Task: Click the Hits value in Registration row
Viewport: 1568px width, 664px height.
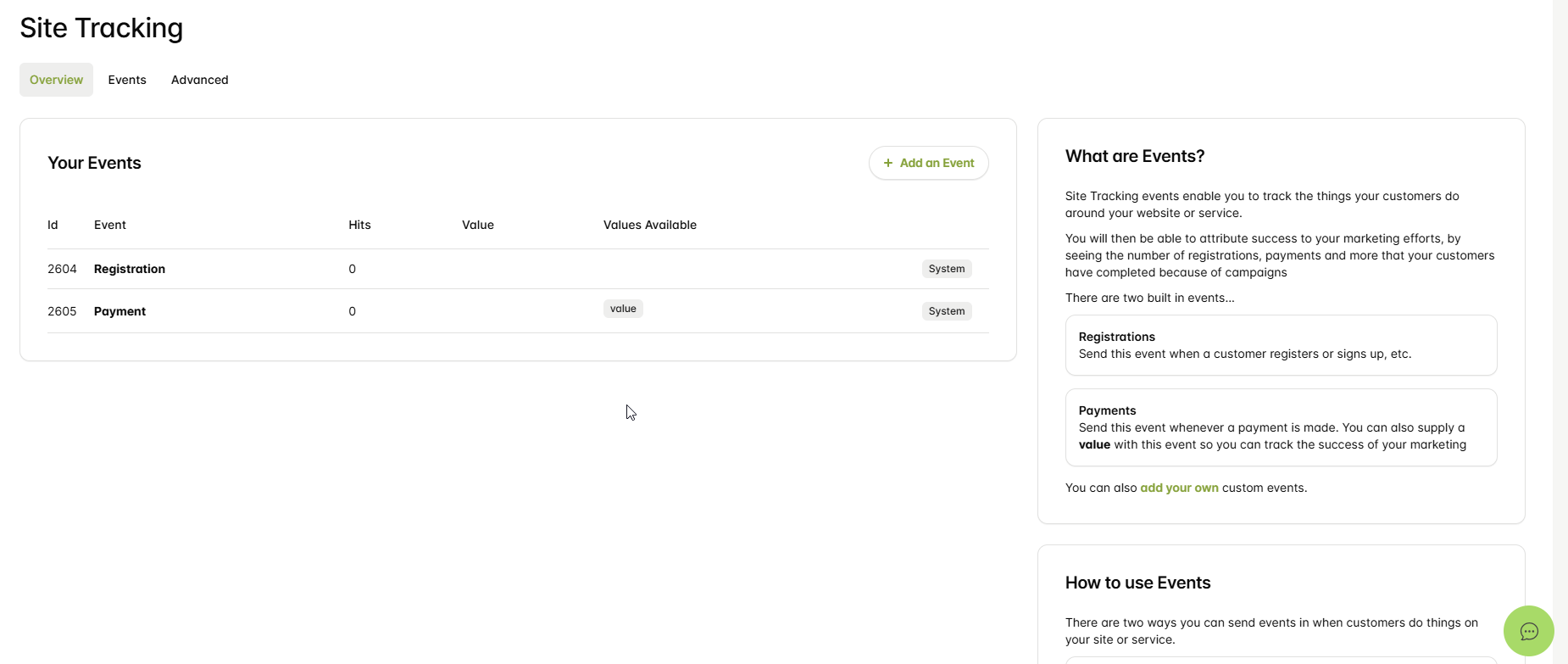Action: point(352,269)
